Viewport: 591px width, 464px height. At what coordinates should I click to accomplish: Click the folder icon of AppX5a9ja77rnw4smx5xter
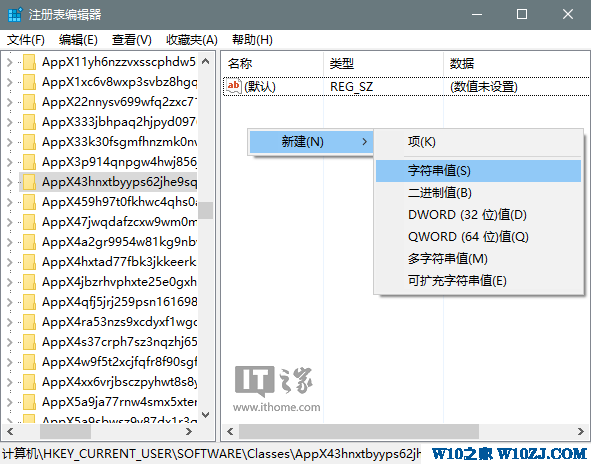[29, 402]
